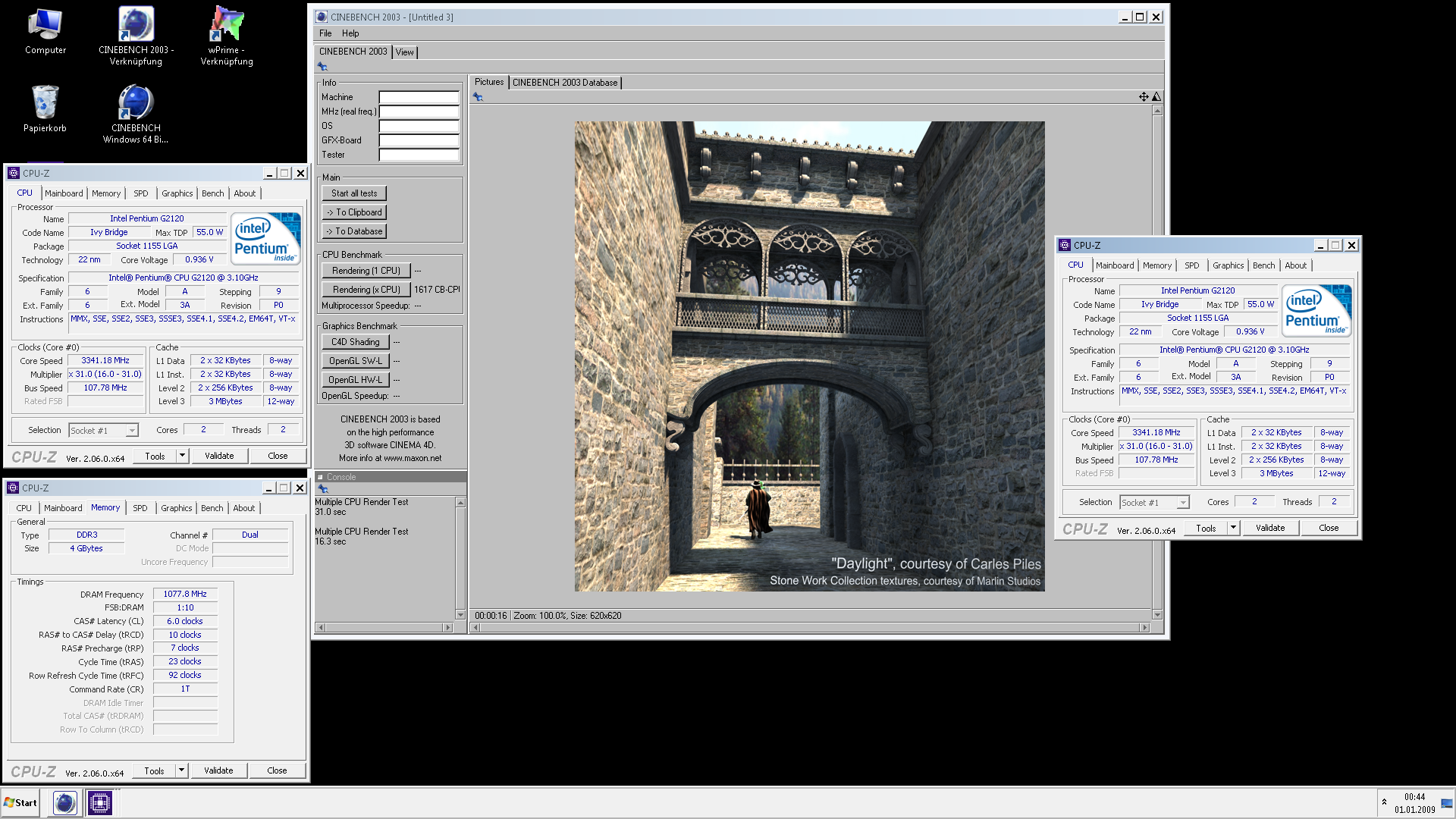Click Start all tests button

click(x=354, y=193)
